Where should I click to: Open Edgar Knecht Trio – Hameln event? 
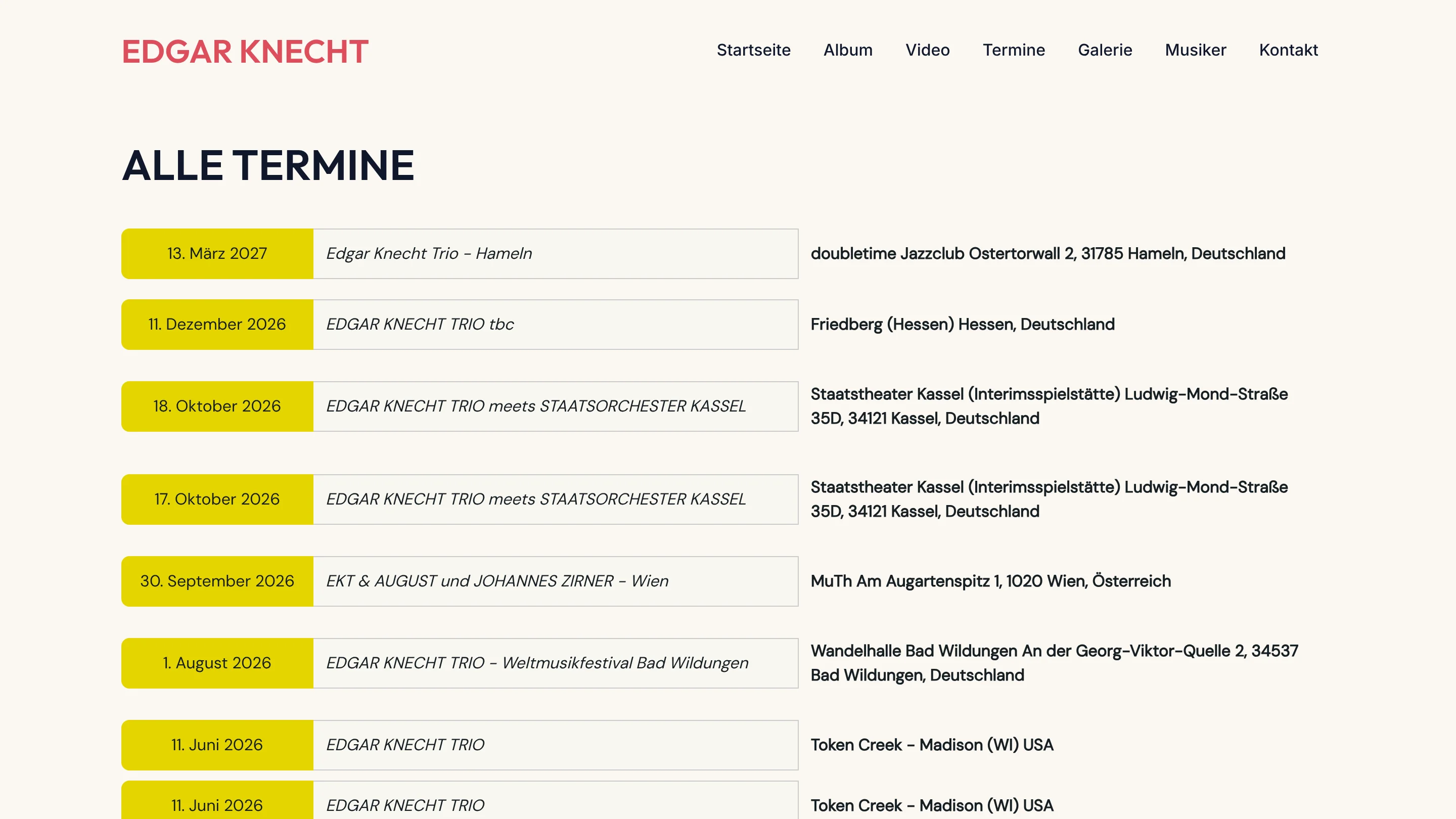coord(556,253)
